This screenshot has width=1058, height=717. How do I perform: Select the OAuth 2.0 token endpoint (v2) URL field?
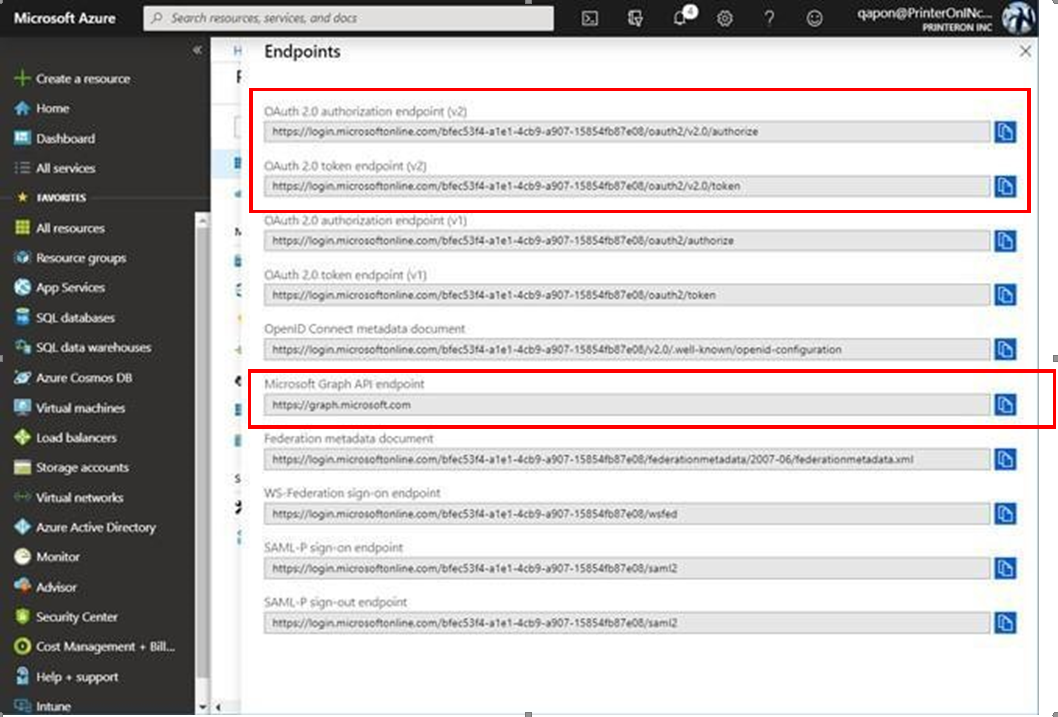627,186
